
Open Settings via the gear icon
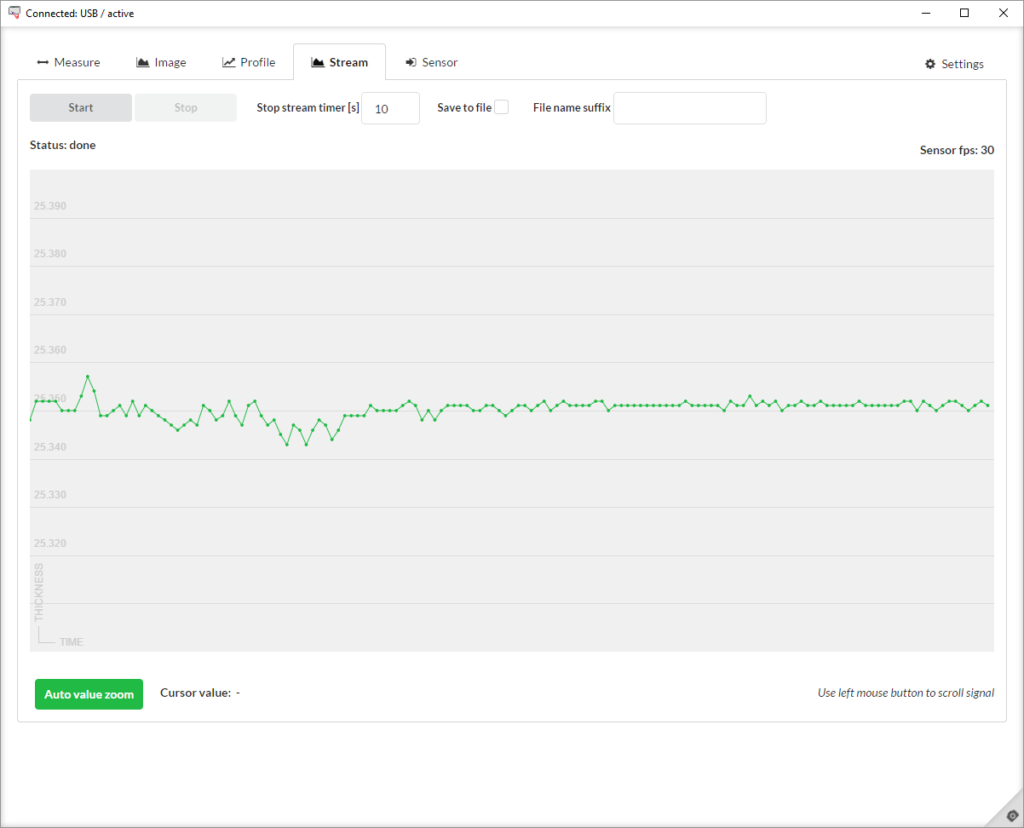point(930,64)
